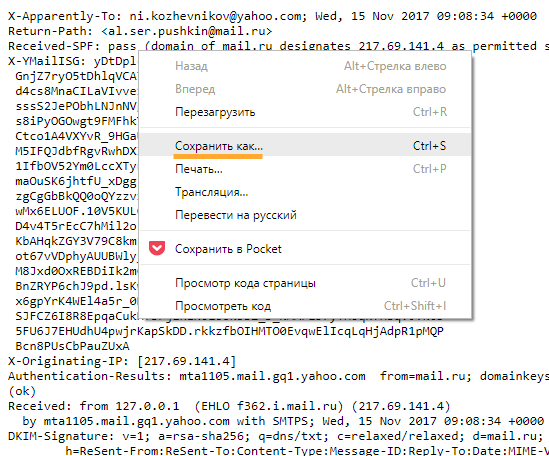Click the (ok) text line
This screenshot has height=456, width=549.
tap(22, 391)
